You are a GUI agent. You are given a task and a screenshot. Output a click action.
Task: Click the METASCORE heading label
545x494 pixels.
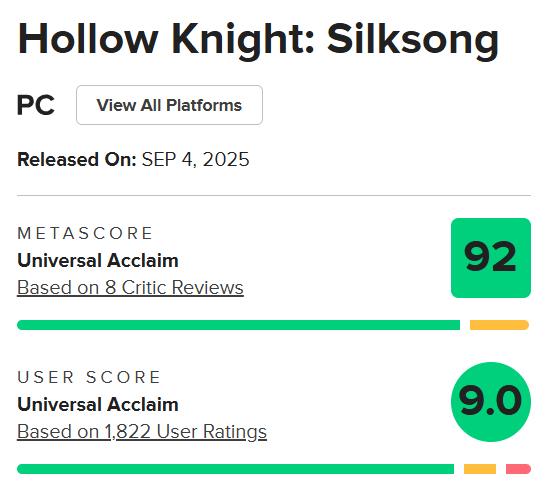coord(85,233)
